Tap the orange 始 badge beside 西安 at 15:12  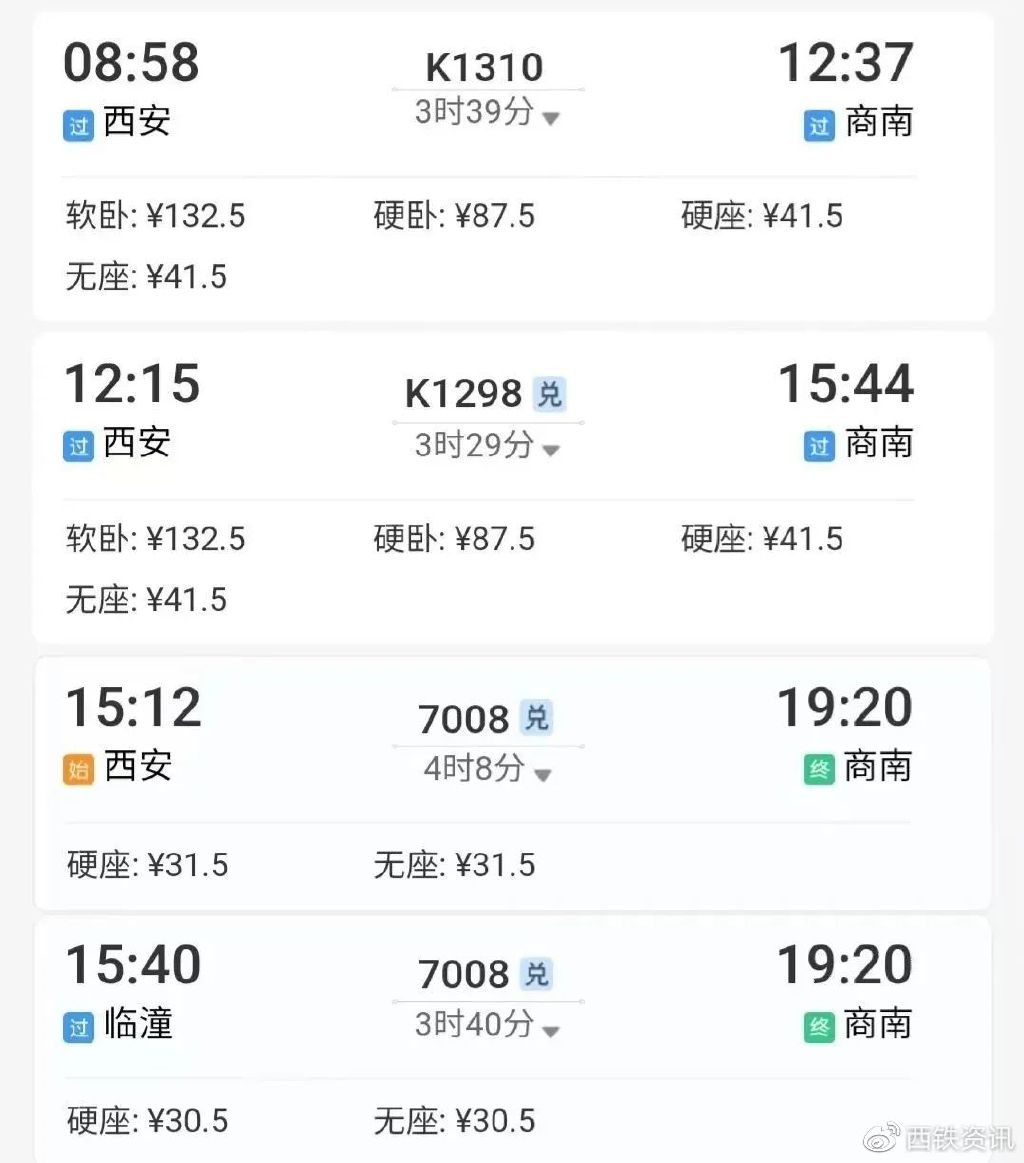79,769
